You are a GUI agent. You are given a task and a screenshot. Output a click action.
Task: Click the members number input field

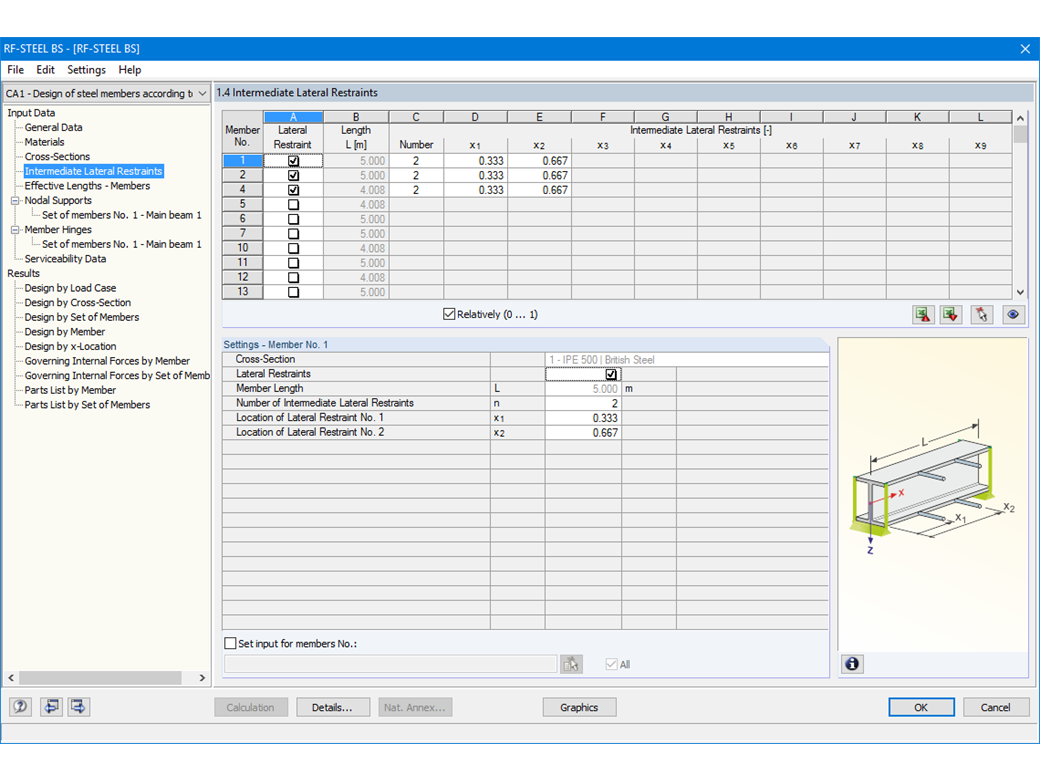click(390, 663)
